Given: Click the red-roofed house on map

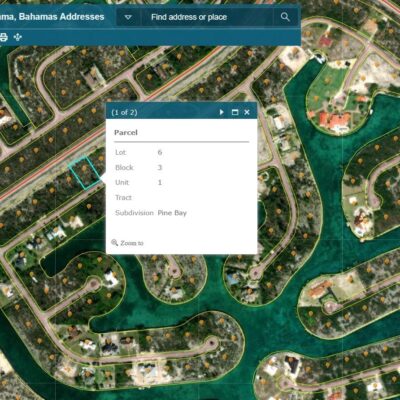Looking at the screenshot, I should tap(334, 122).
